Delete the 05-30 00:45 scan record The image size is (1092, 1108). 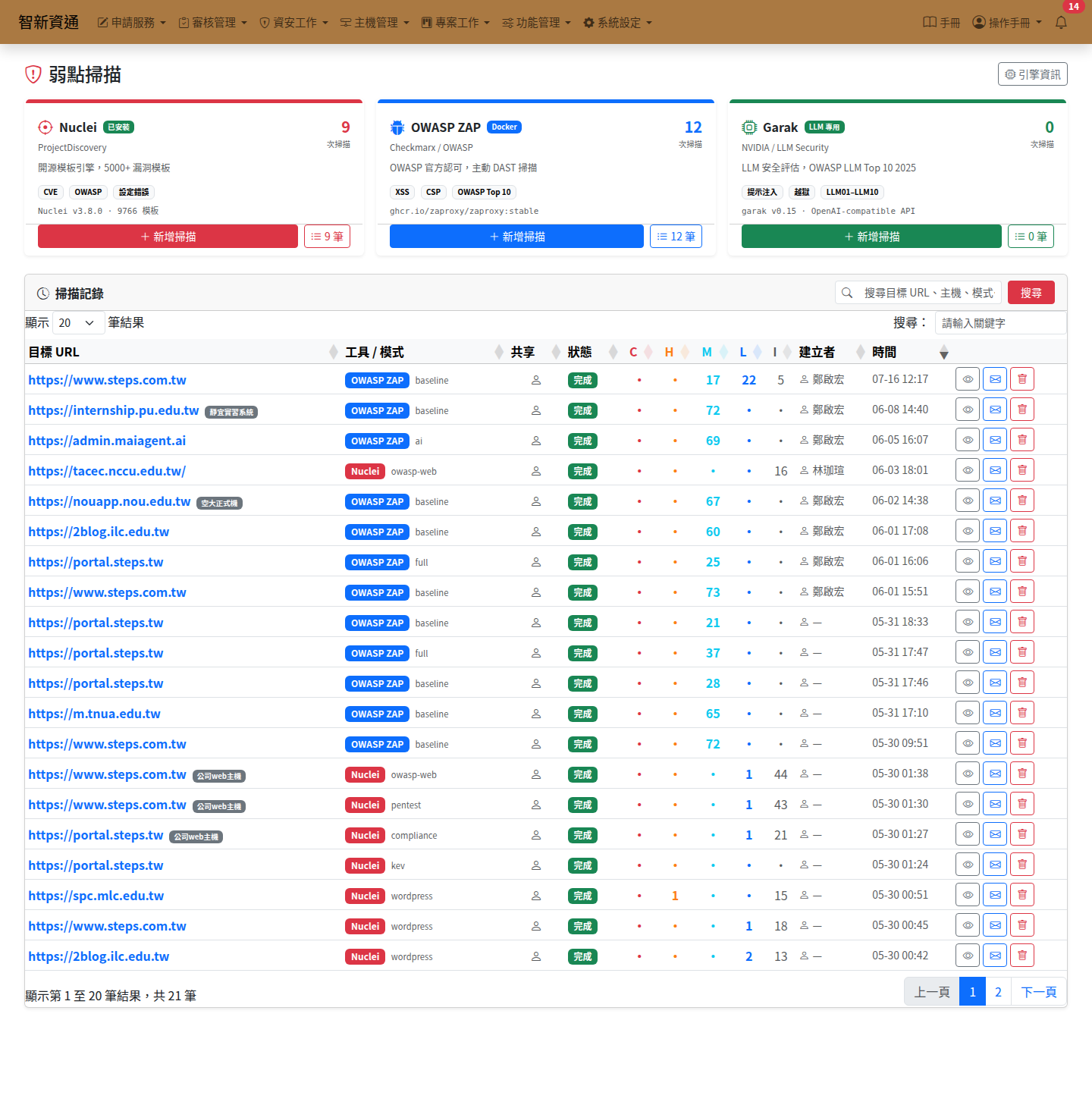(x=1022, y=925)
